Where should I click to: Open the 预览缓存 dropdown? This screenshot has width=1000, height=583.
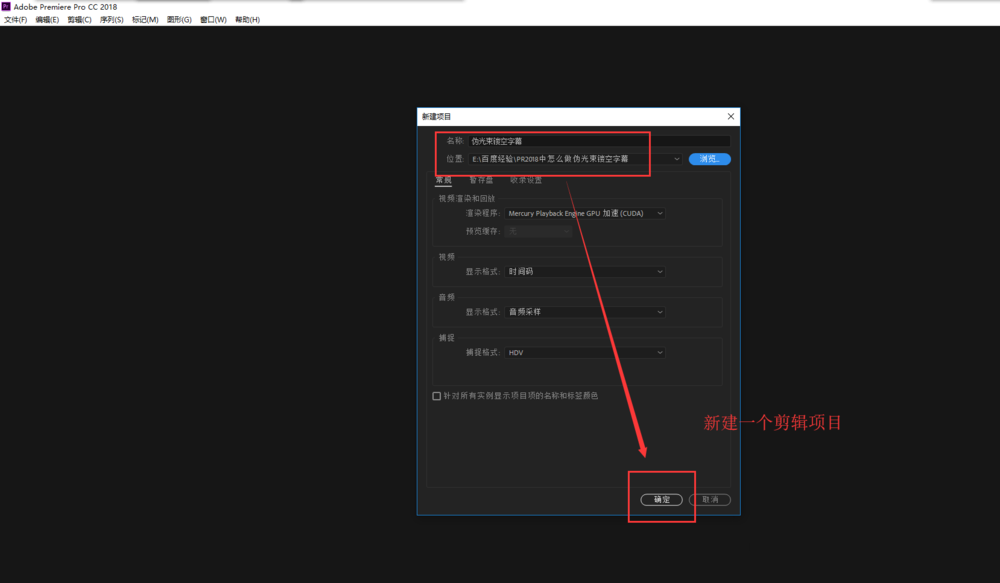coord(538,231)
